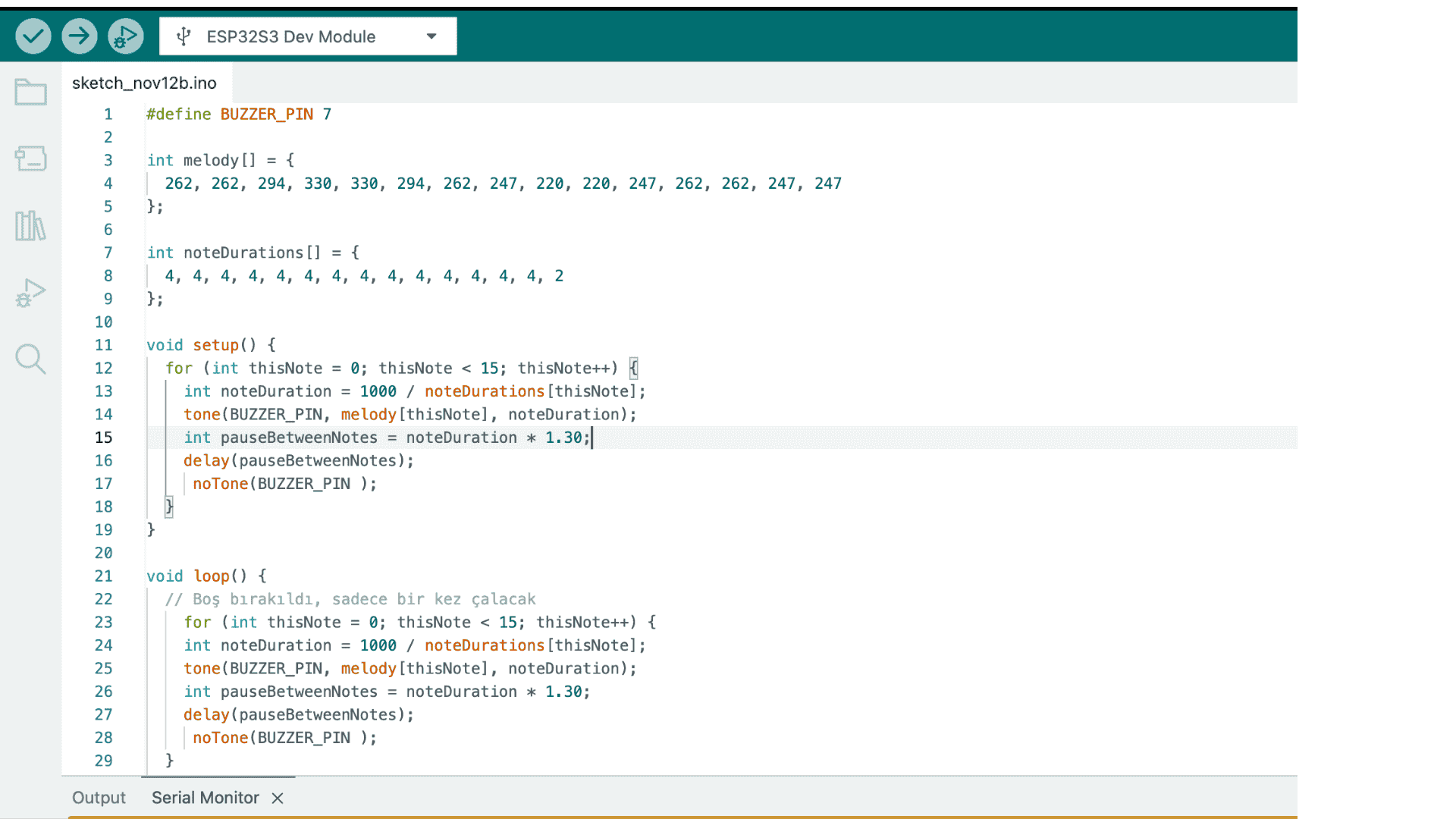Open the Search sidebar icon
Viewport: 1456px width, 819px height.
[x=31, y=359]
